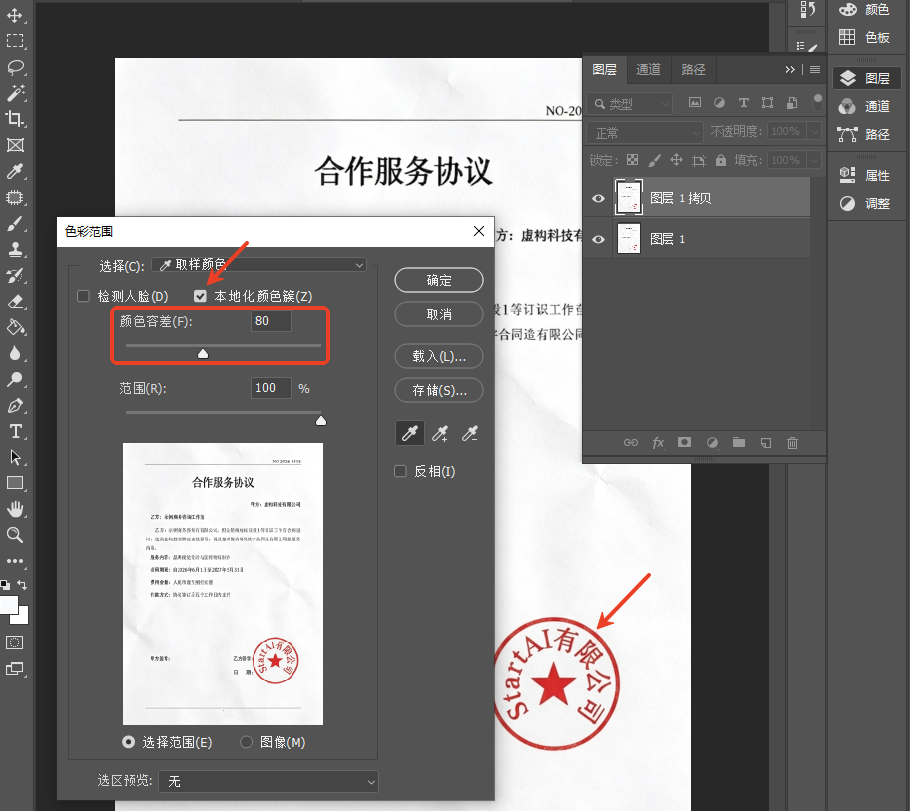Viewport: 910px width, 811px height.
Task: Select the Frame tool
Action: pos(15,145)
